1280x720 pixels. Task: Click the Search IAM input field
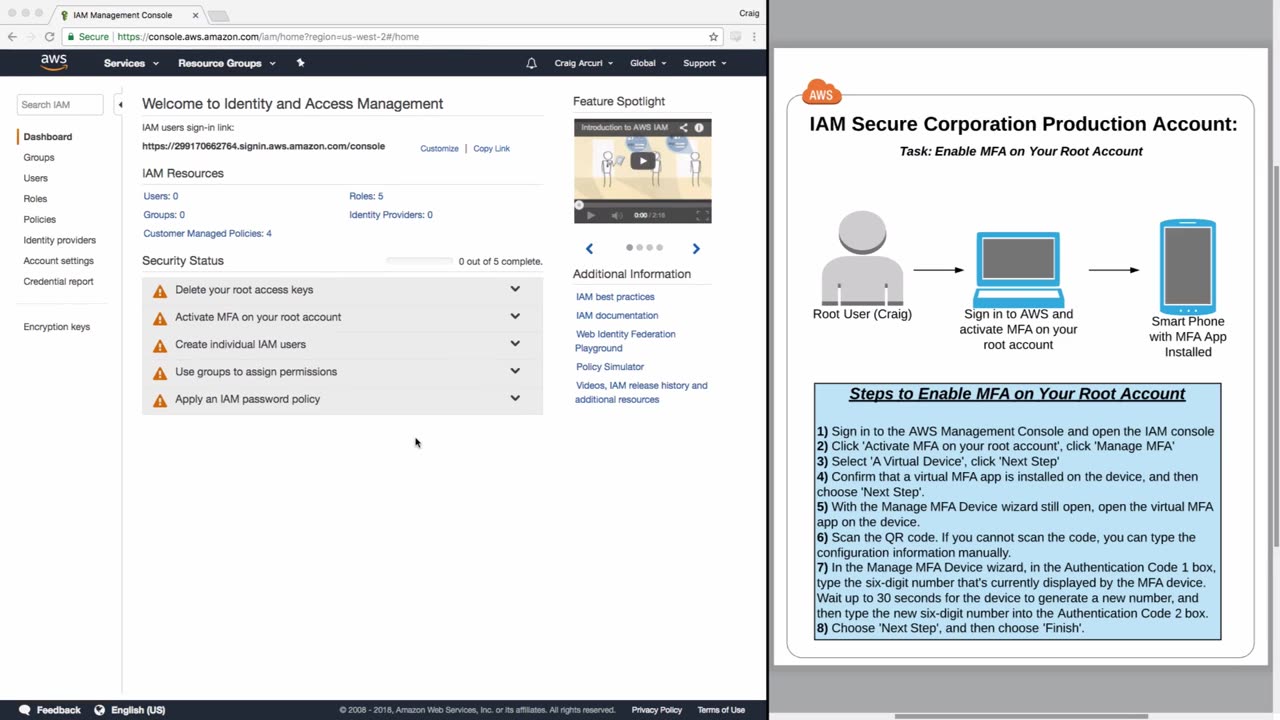60,104
